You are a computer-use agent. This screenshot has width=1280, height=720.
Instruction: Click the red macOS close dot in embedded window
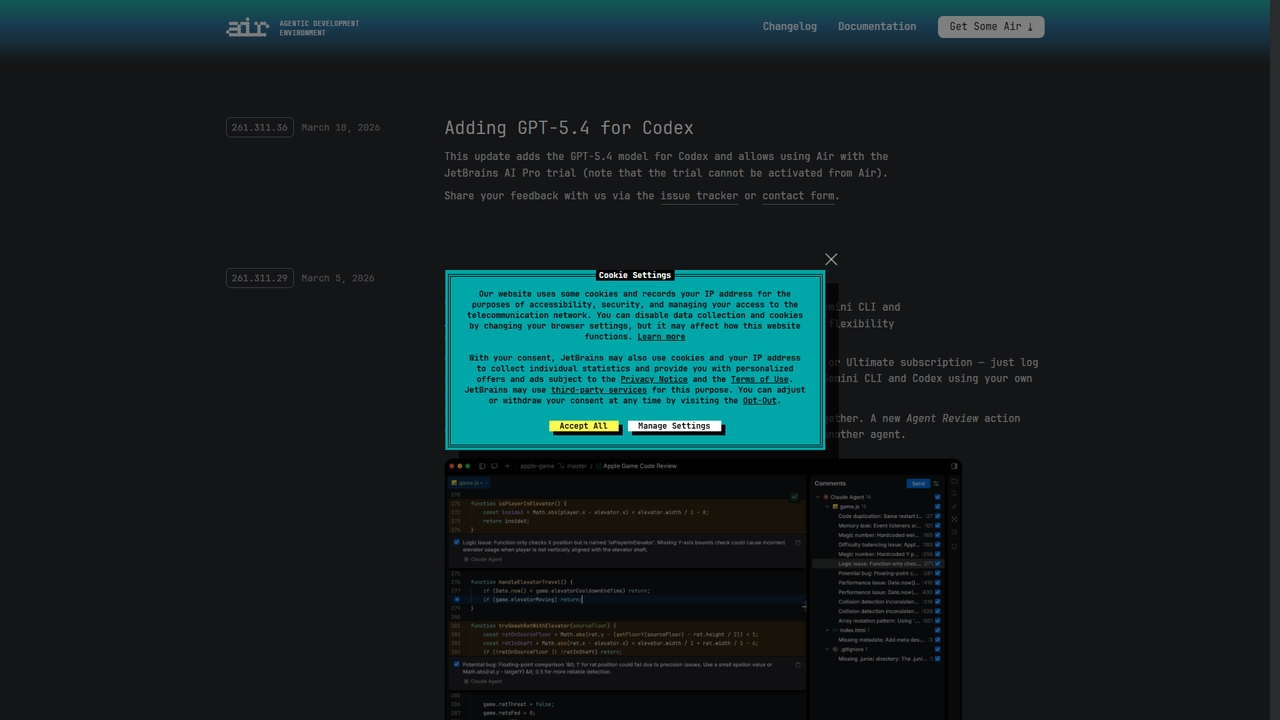(x=452, y=466)
